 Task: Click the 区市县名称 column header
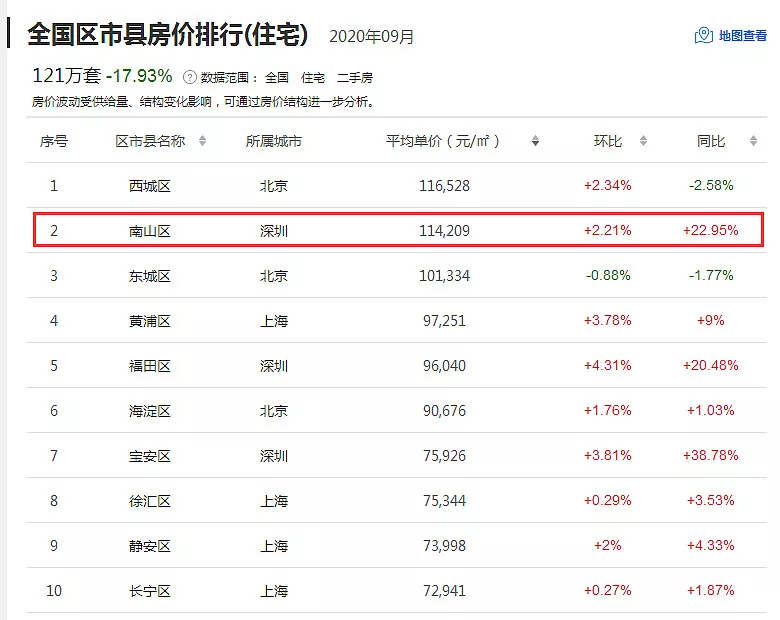click(150, 141)
